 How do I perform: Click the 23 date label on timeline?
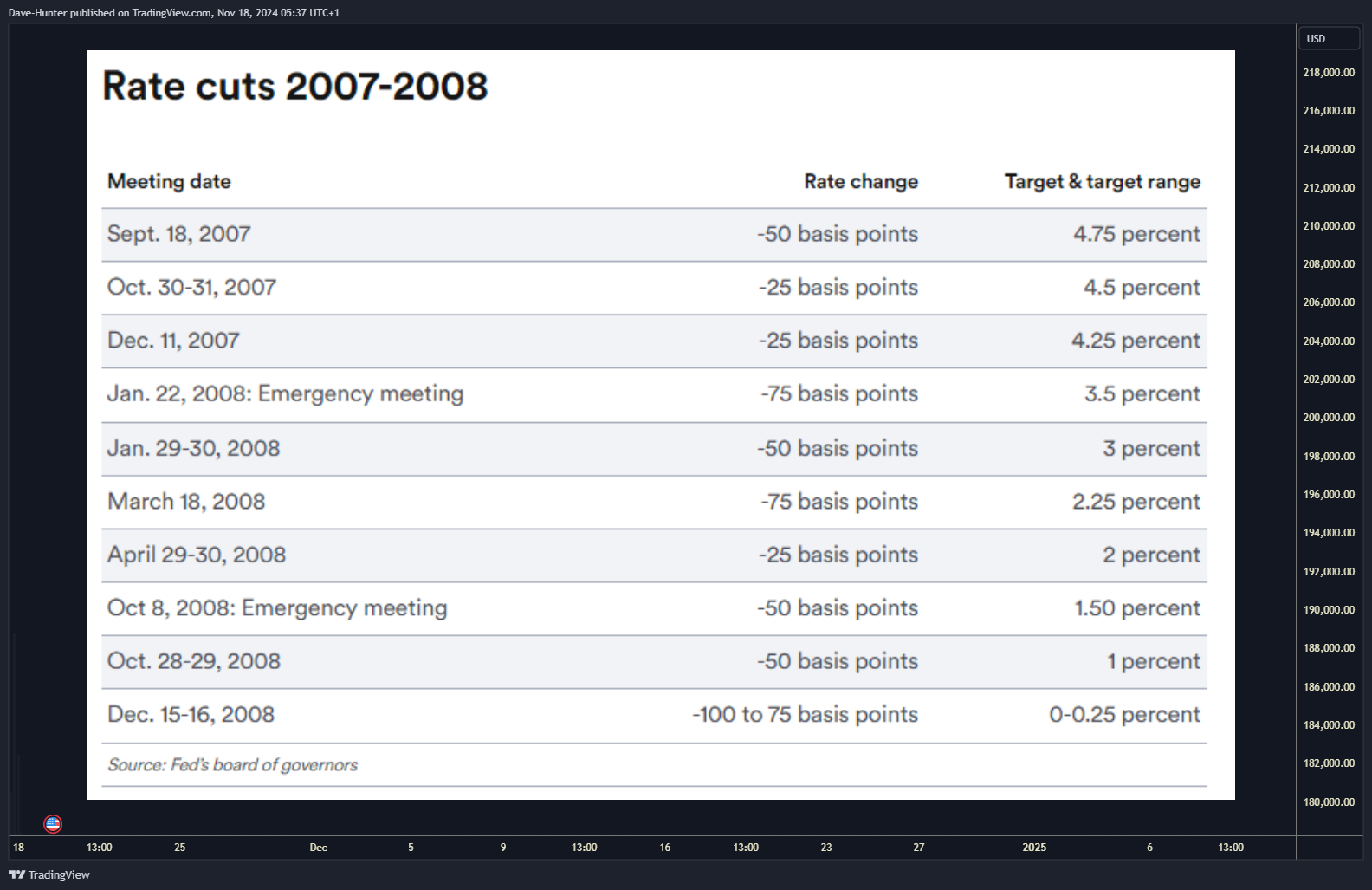826,848
